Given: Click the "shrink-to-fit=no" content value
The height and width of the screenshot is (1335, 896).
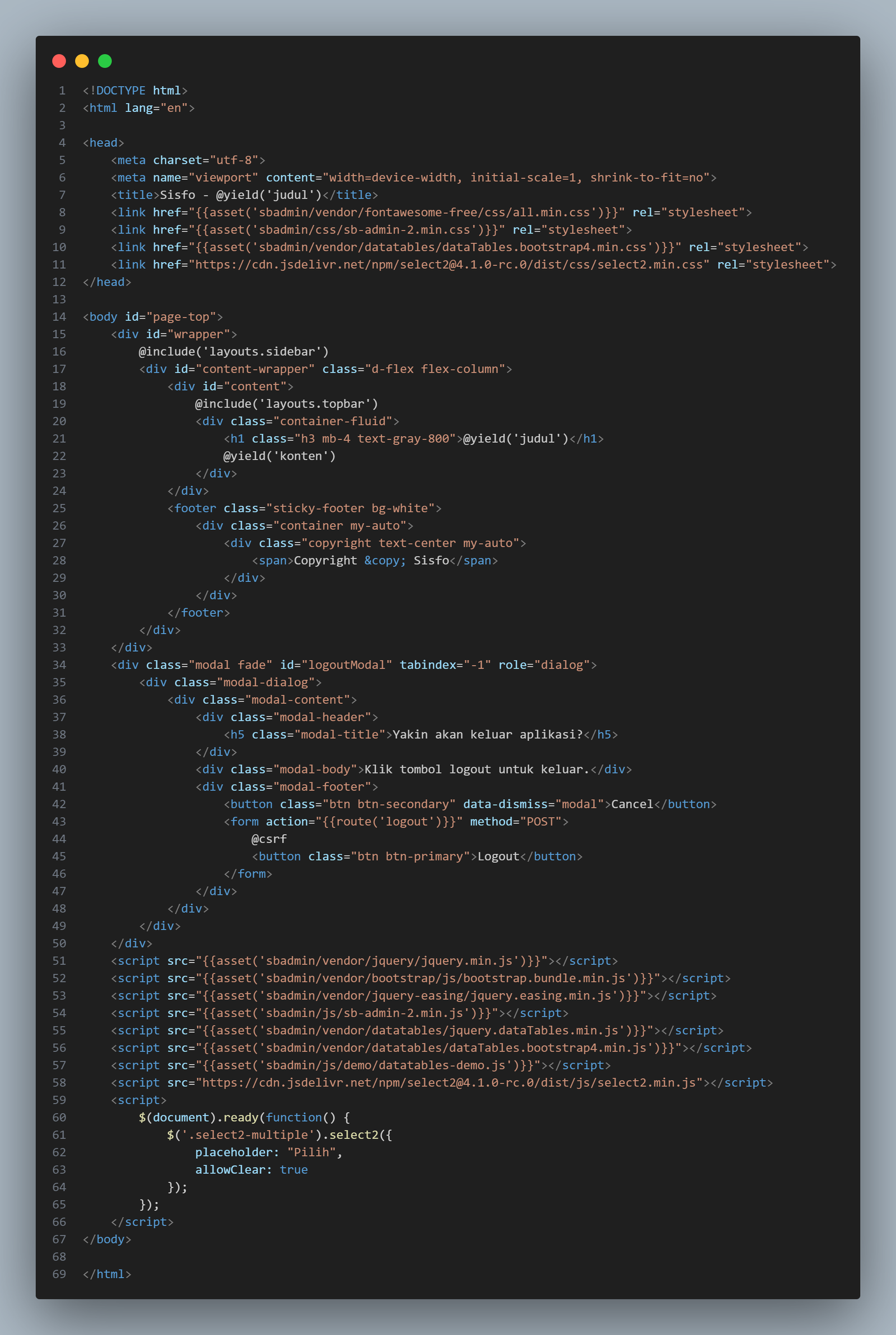Looking at the screenshot, I should pos(646,178).
